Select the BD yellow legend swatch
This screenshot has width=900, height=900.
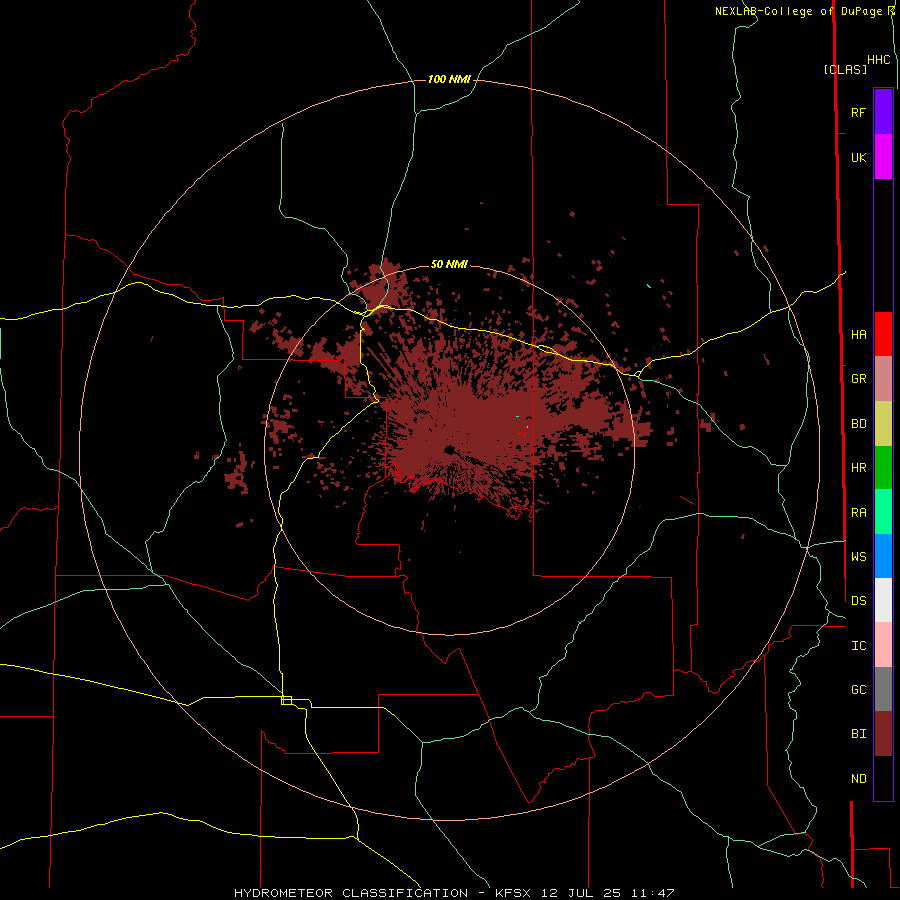point(883,424)
